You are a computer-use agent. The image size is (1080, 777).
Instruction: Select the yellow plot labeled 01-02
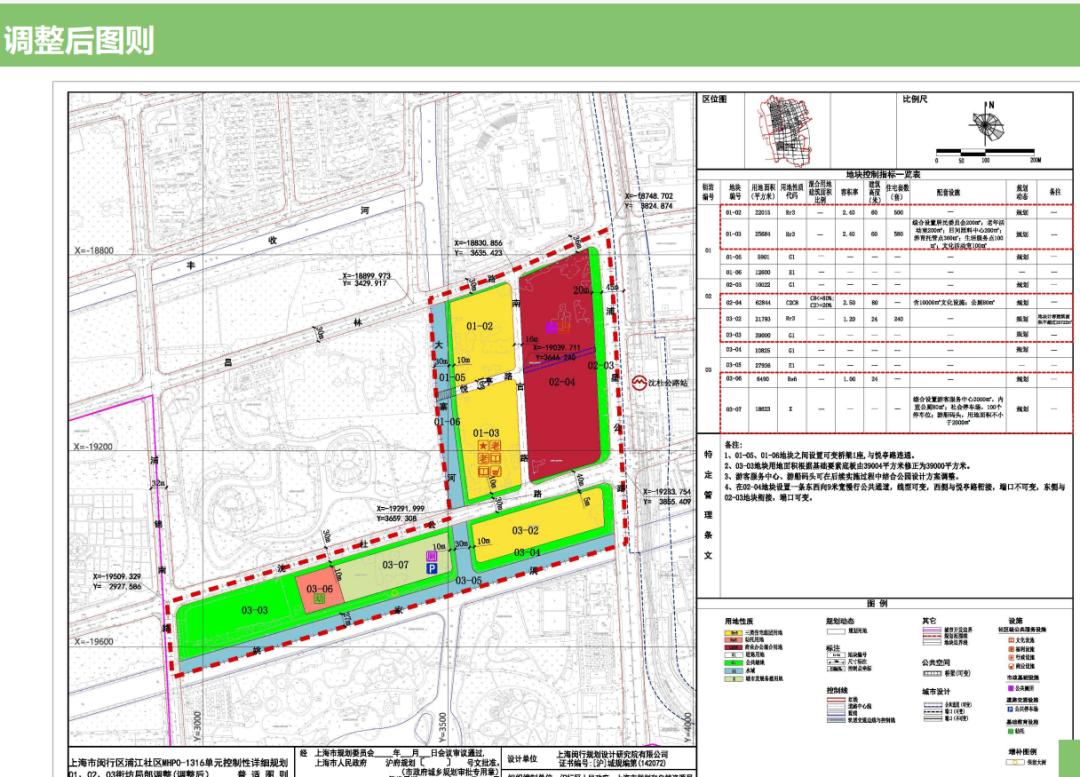(x=480, y=326)
